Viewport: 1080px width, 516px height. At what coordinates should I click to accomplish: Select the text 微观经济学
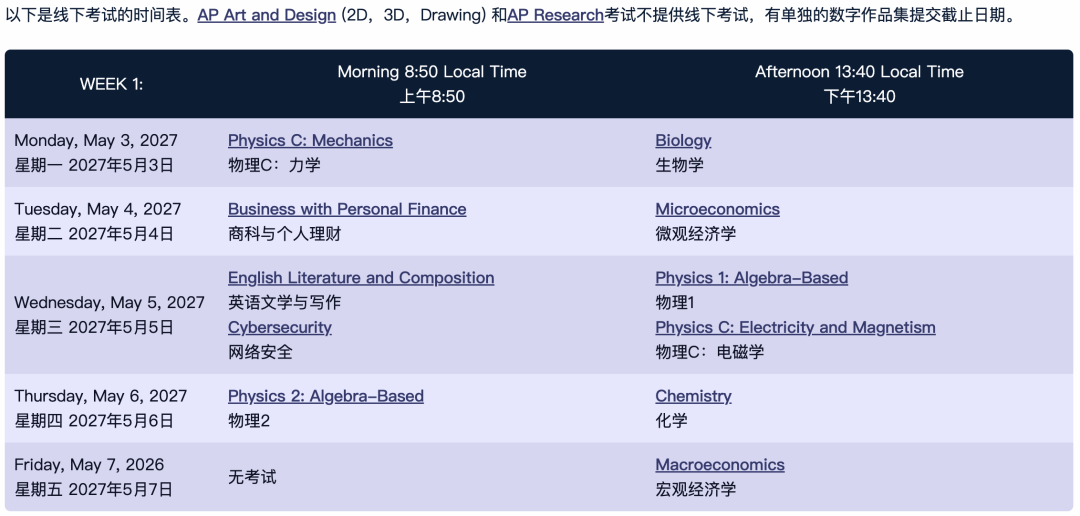click(696, 234)
